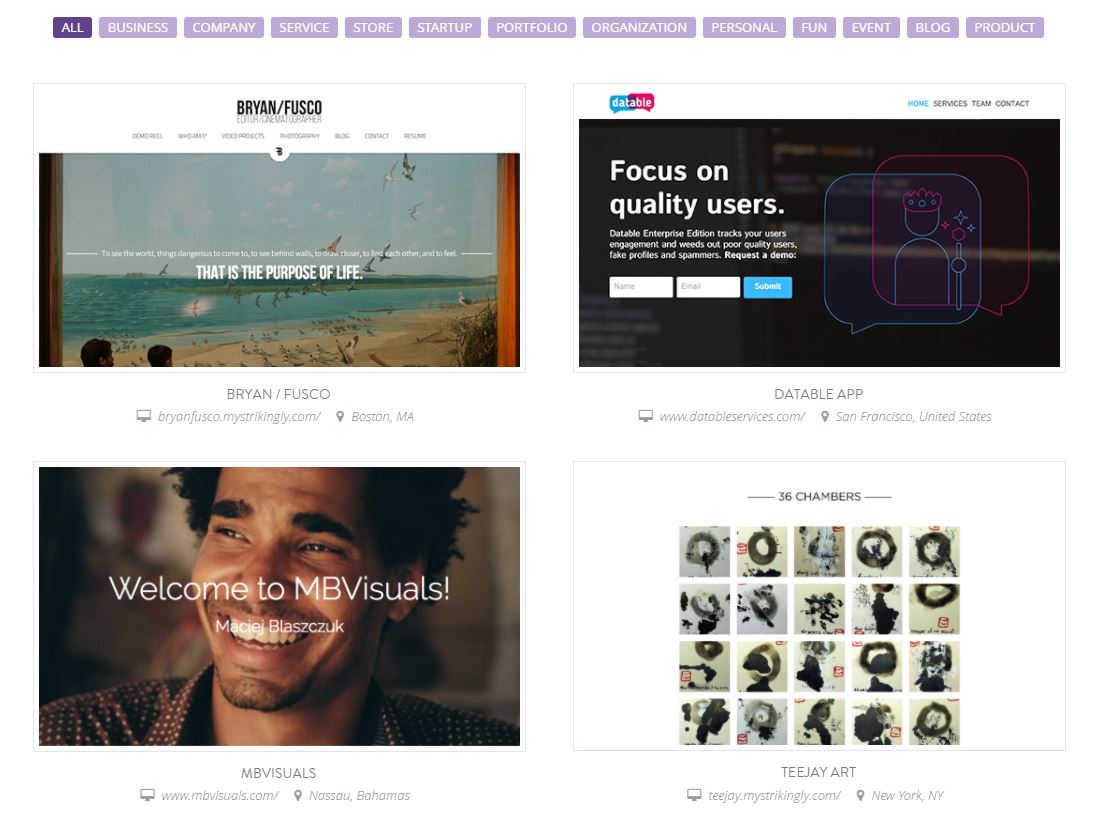Click monitor icon beside www.datableservices.com
This screenshot has height=823, width=1097.
tap(646, 416)
